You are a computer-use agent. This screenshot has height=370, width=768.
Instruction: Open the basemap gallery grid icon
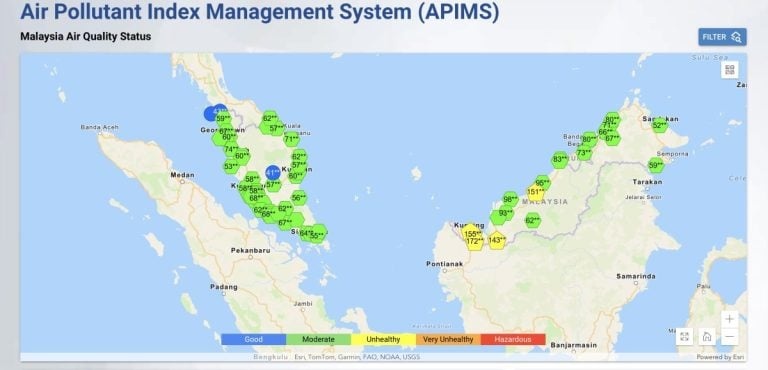[x=729, y=70]
